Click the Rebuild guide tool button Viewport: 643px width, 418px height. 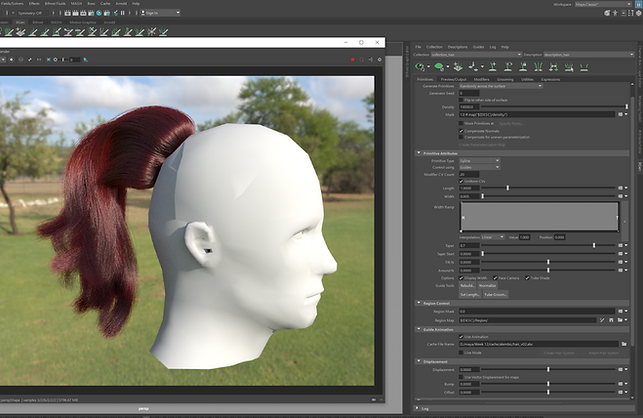[x=467, y=286]
